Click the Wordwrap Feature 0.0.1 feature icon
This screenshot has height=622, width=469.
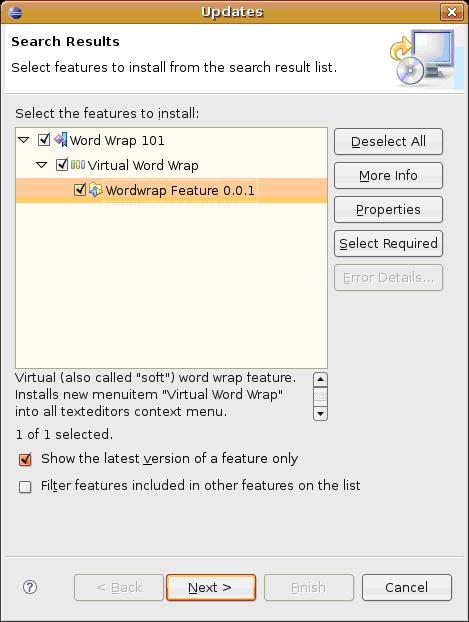point(95,190)
